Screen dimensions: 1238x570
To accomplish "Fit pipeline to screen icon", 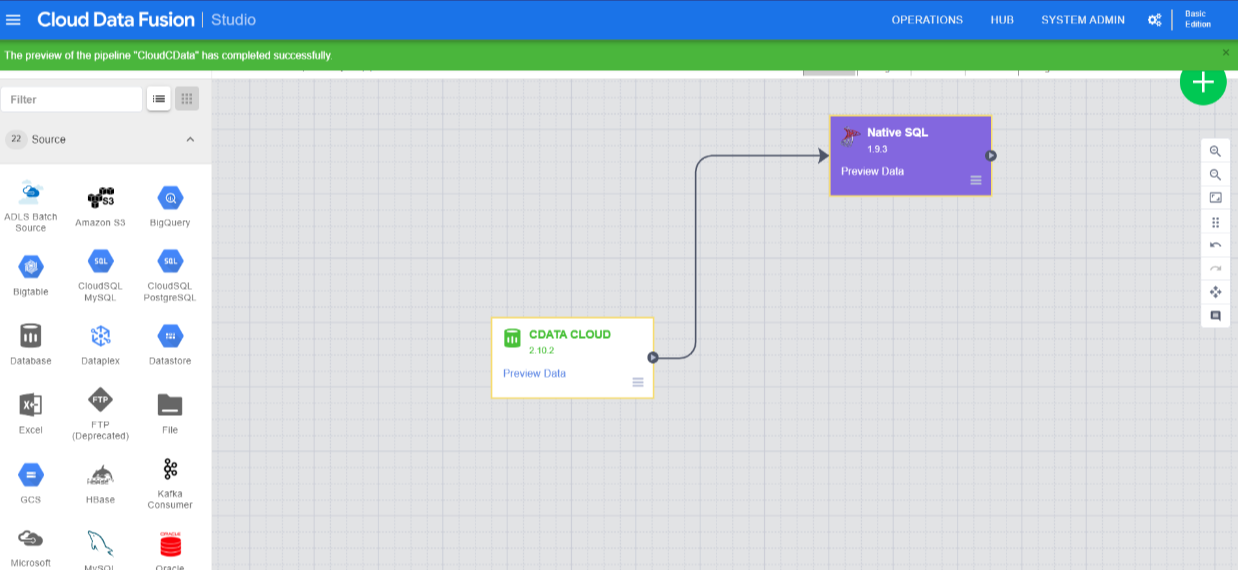I will click(1216, 198).
